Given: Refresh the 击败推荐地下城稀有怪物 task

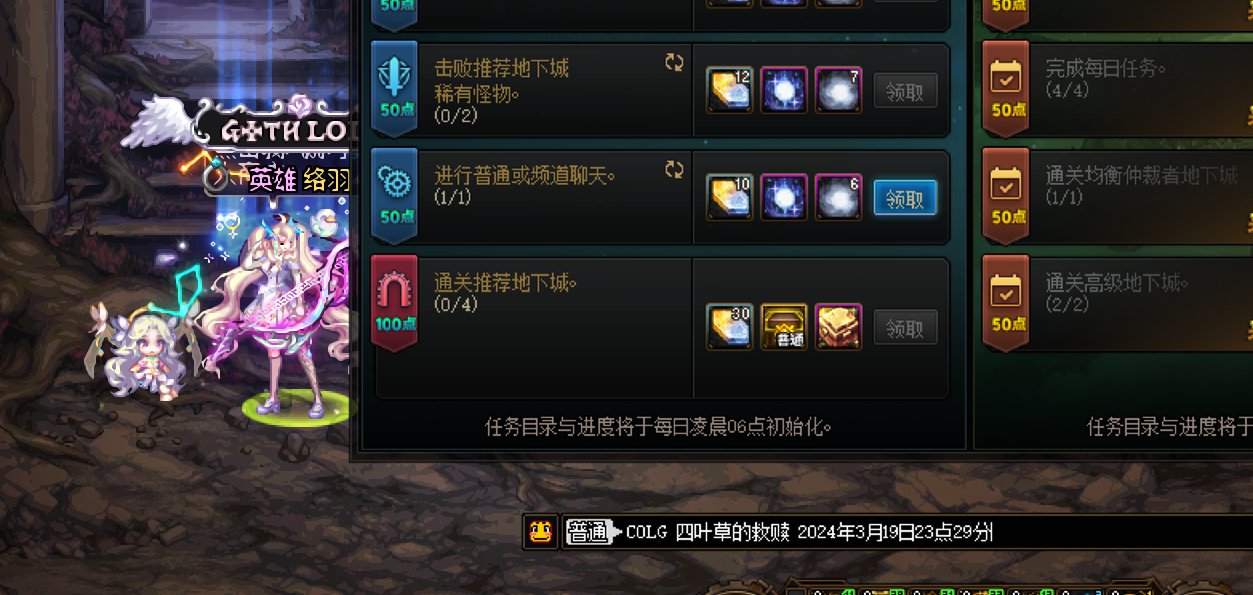Looking at the screenshot, I should click(675, 63).
